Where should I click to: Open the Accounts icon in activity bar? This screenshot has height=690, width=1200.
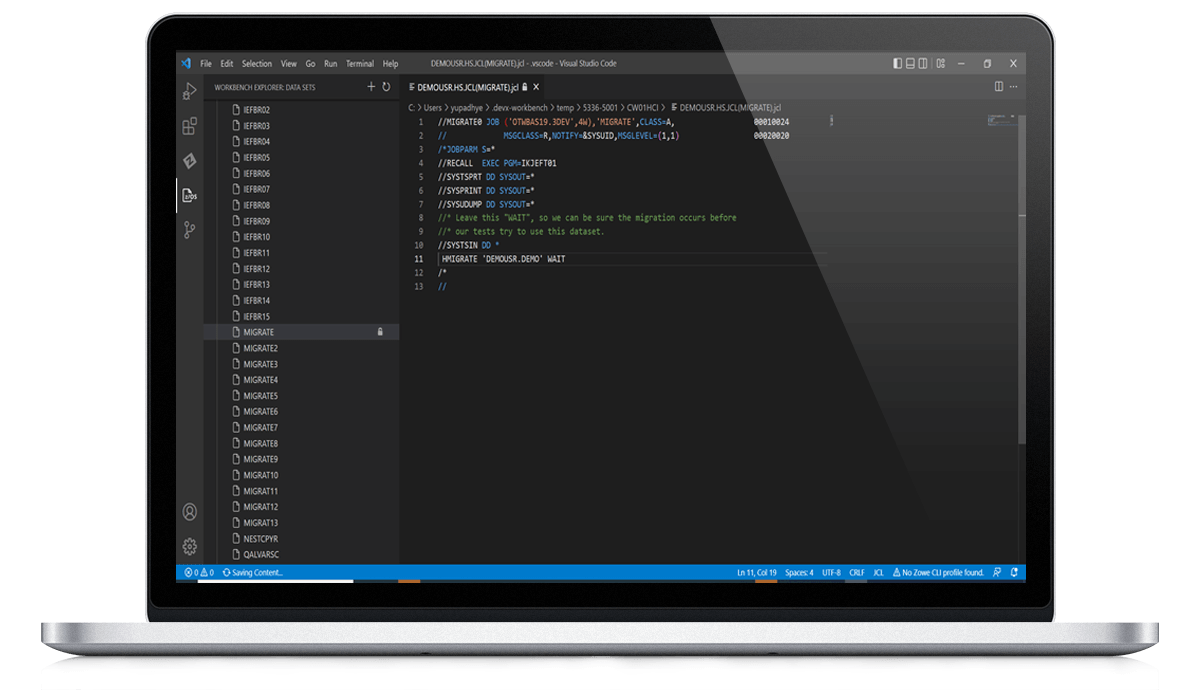[x=189, y=512]
